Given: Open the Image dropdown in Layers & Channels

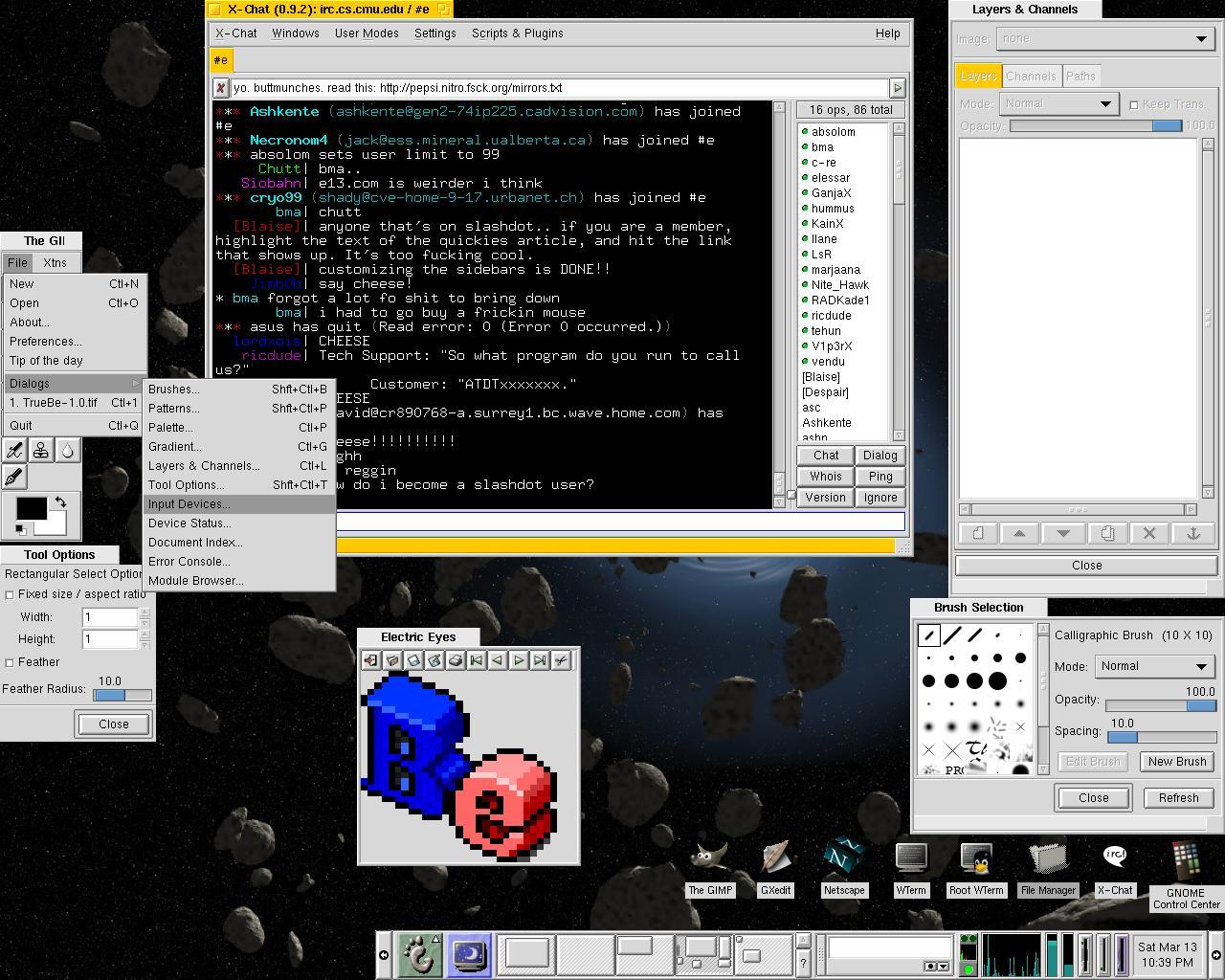Looking at the screenshot, I should pyautogui.click(x=1105, y=38).
